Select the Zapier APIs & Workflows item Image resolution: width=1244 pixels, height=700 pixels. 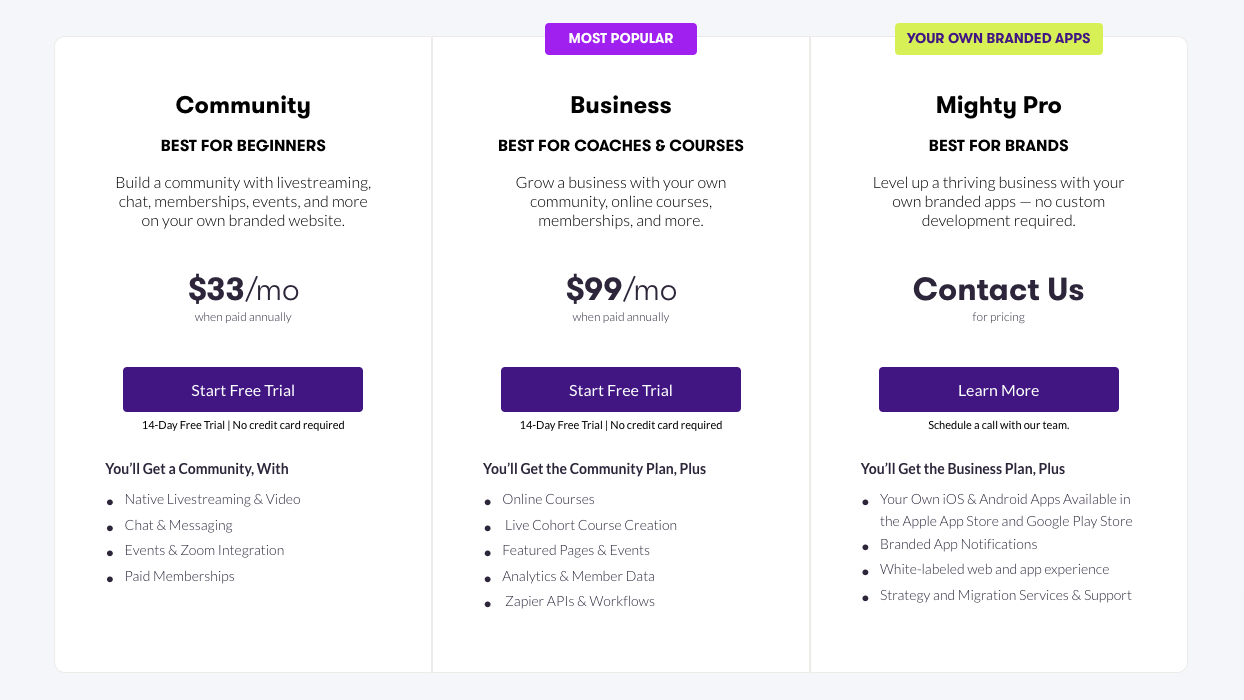point(579,600)
